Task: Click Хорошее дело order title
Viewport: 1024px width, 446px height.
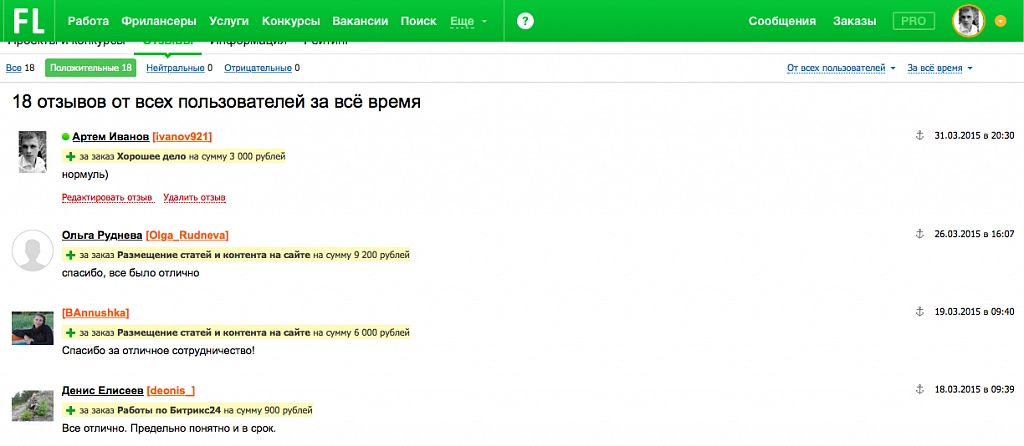Action: click(x=152, y=157)
